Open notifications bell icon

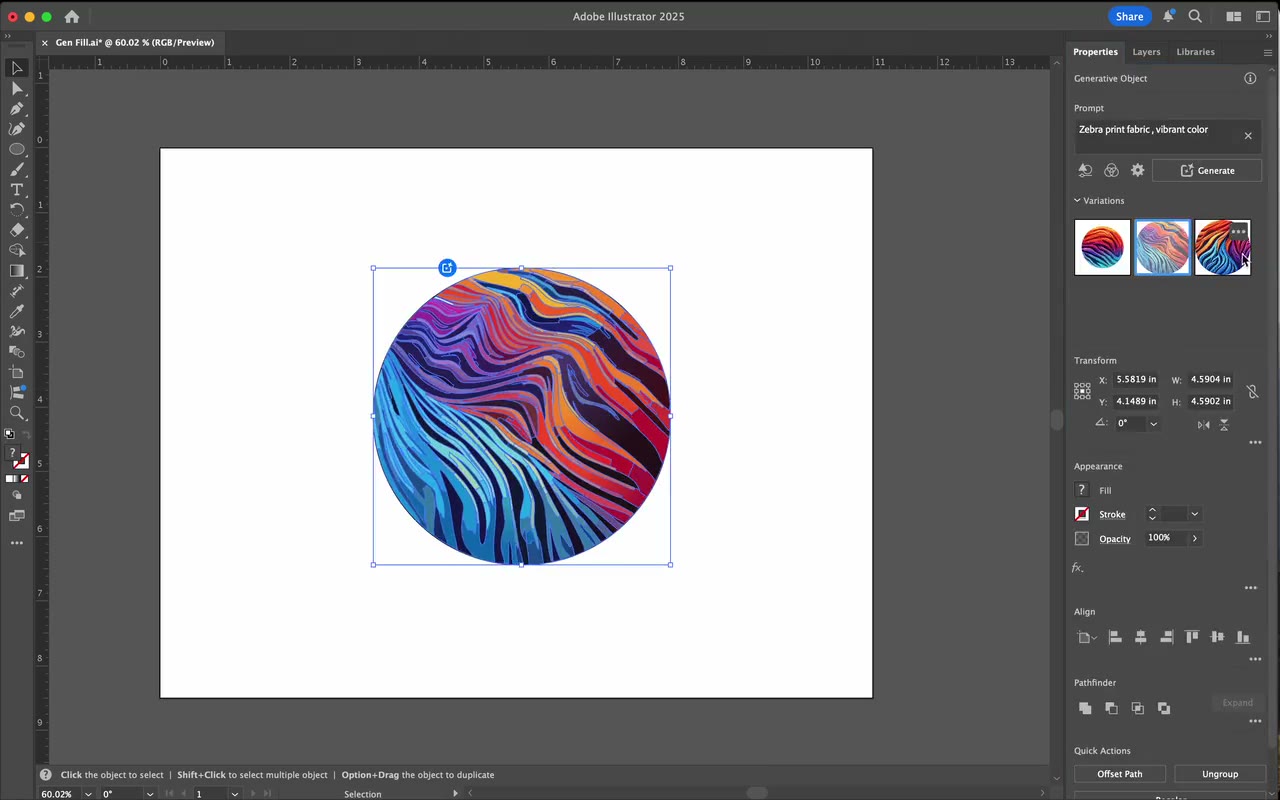coord(1168,16)
